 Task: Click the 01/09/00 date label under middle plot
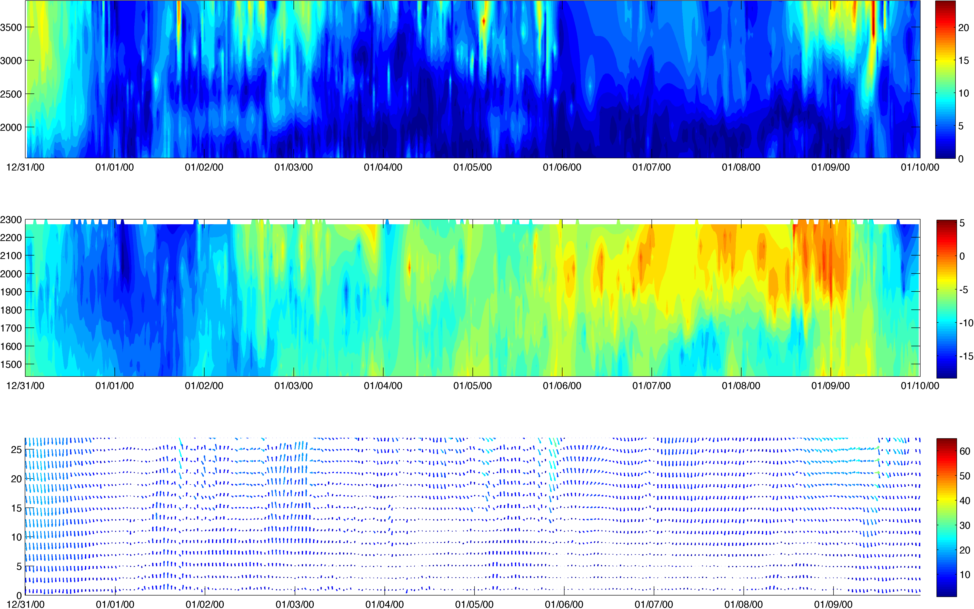[x=831, y=386]
